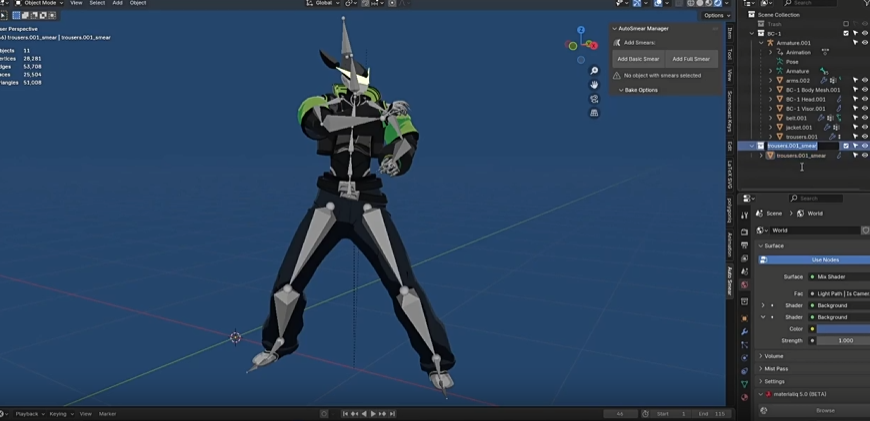Viewport: 870px width, 421px height.
Task: Click the pan hand viewport icon
Action: coord(594,85)
